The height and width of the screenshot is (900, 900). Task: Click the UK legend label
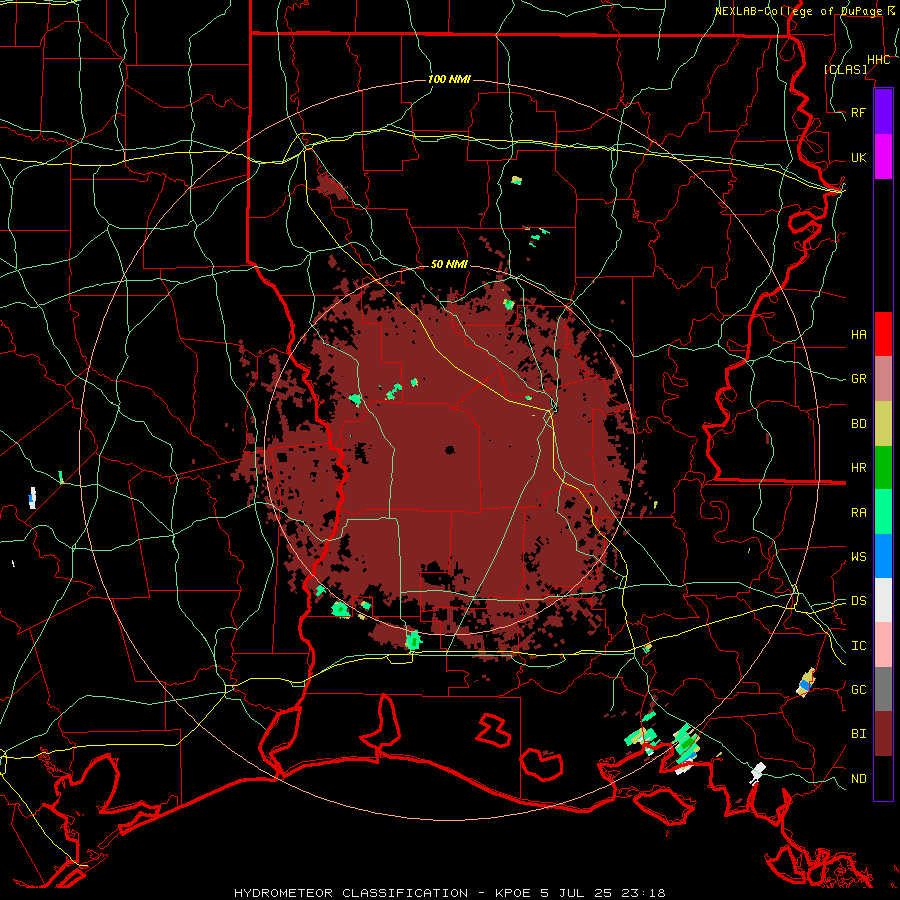click(858, 157)
